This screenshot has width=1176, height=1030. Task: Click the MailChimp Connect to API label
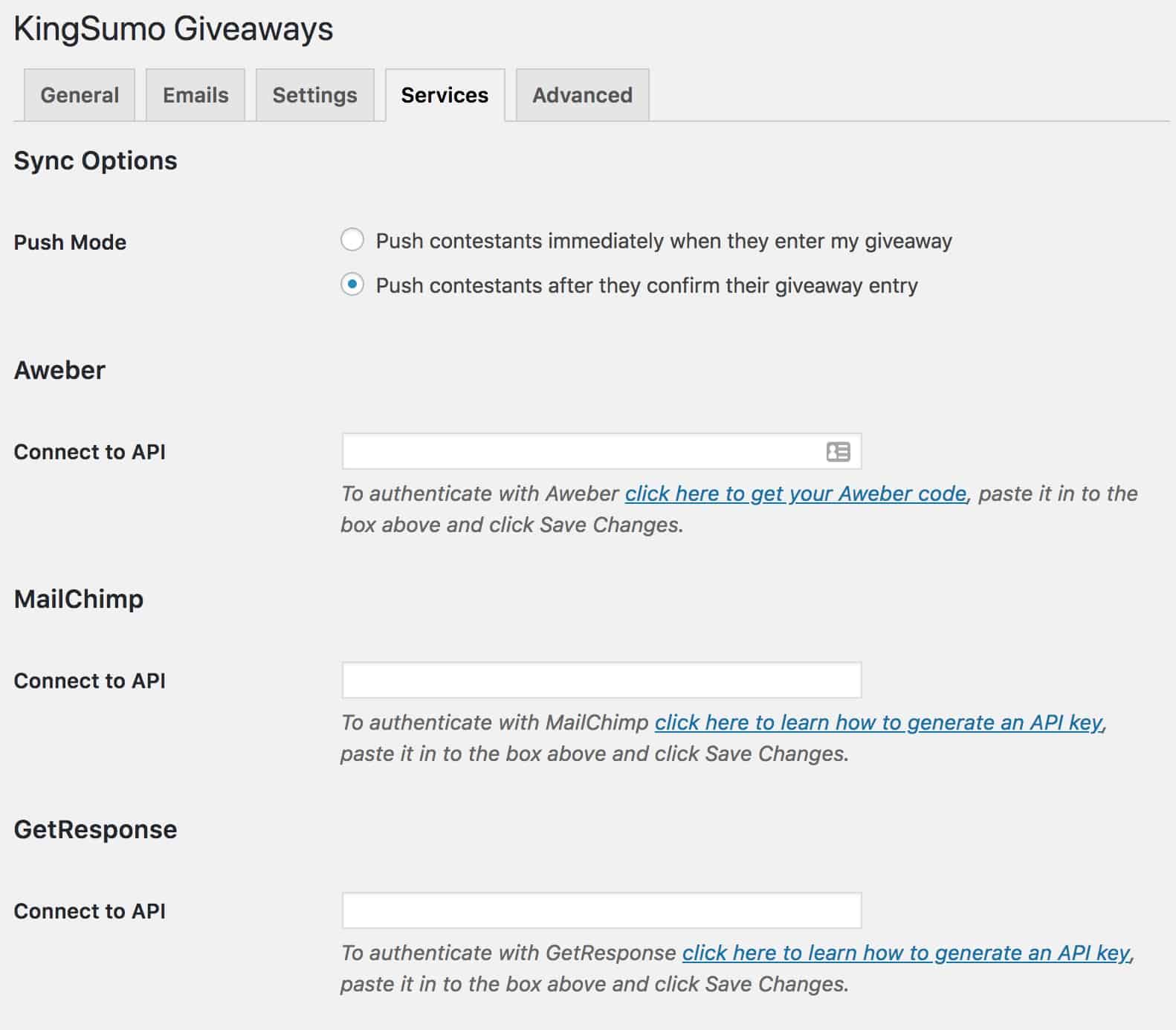click(x=89, y=681)
